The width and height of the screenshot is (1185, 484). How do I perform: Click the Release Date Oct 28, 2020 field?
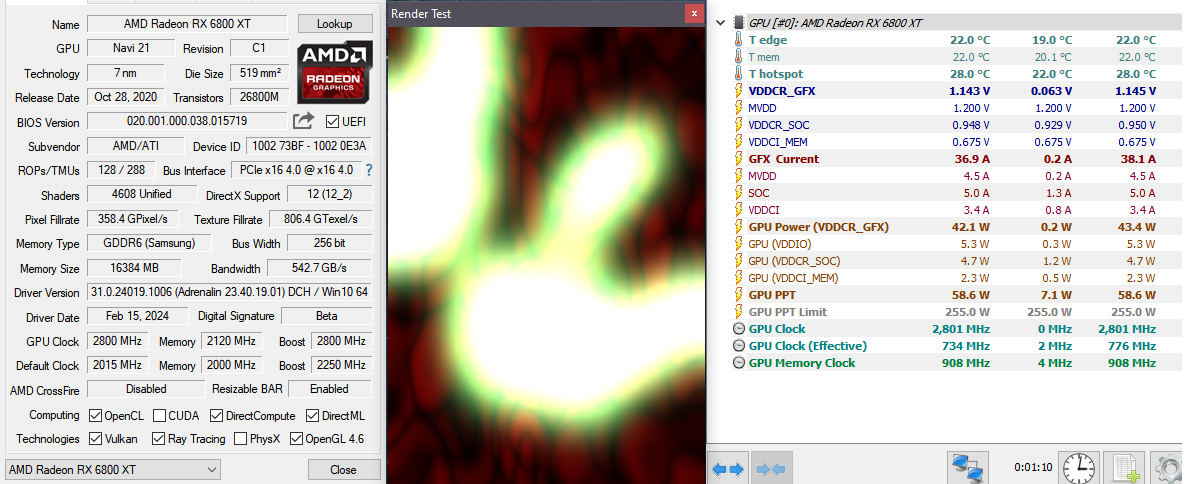click(126, 98)
